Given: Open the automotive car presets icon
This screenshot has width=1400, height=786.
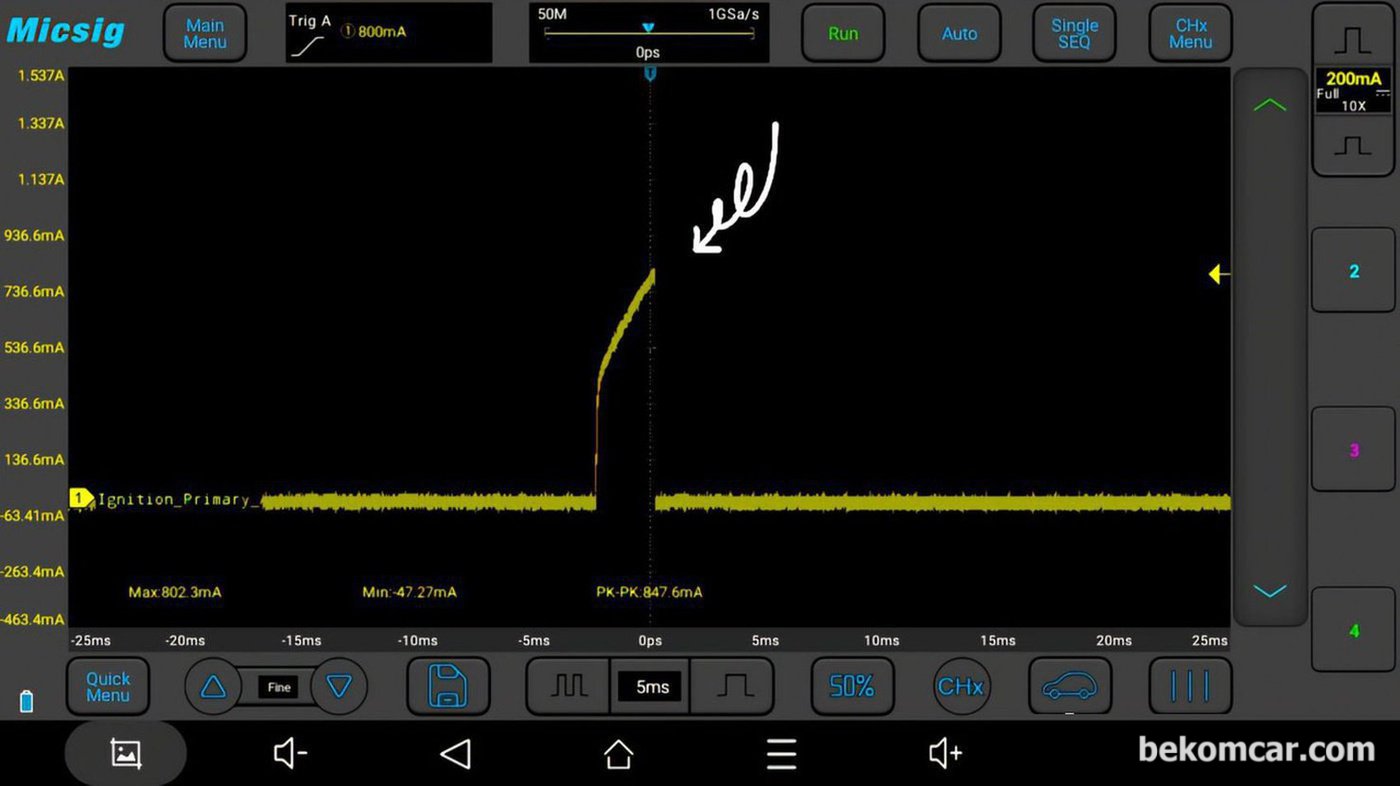Looking at the screenshot, I should coord(1069,686).
